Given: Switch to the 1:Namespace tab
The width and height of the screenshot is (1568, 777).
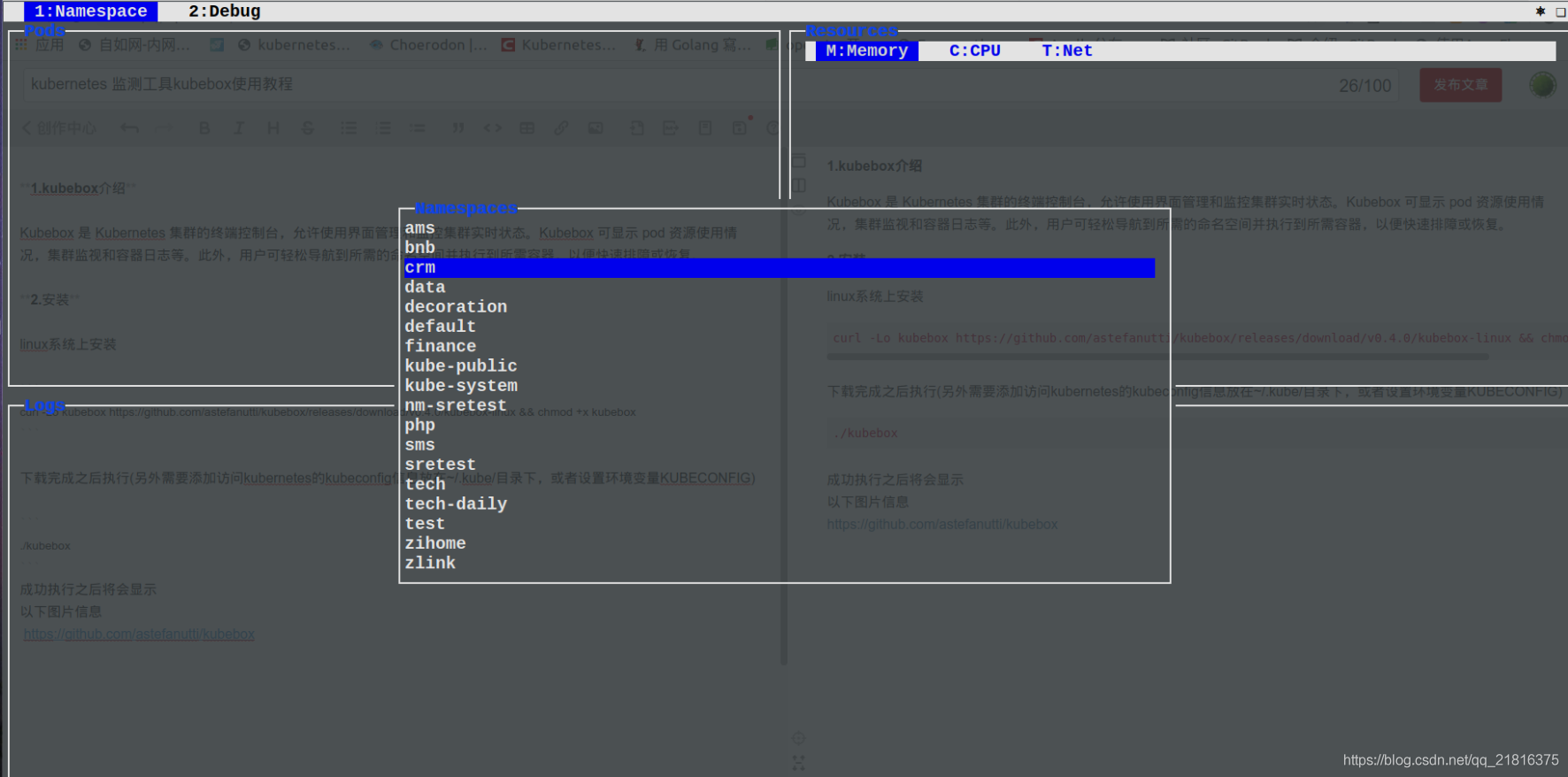Looking at the screenshot, I should [91, 12].
